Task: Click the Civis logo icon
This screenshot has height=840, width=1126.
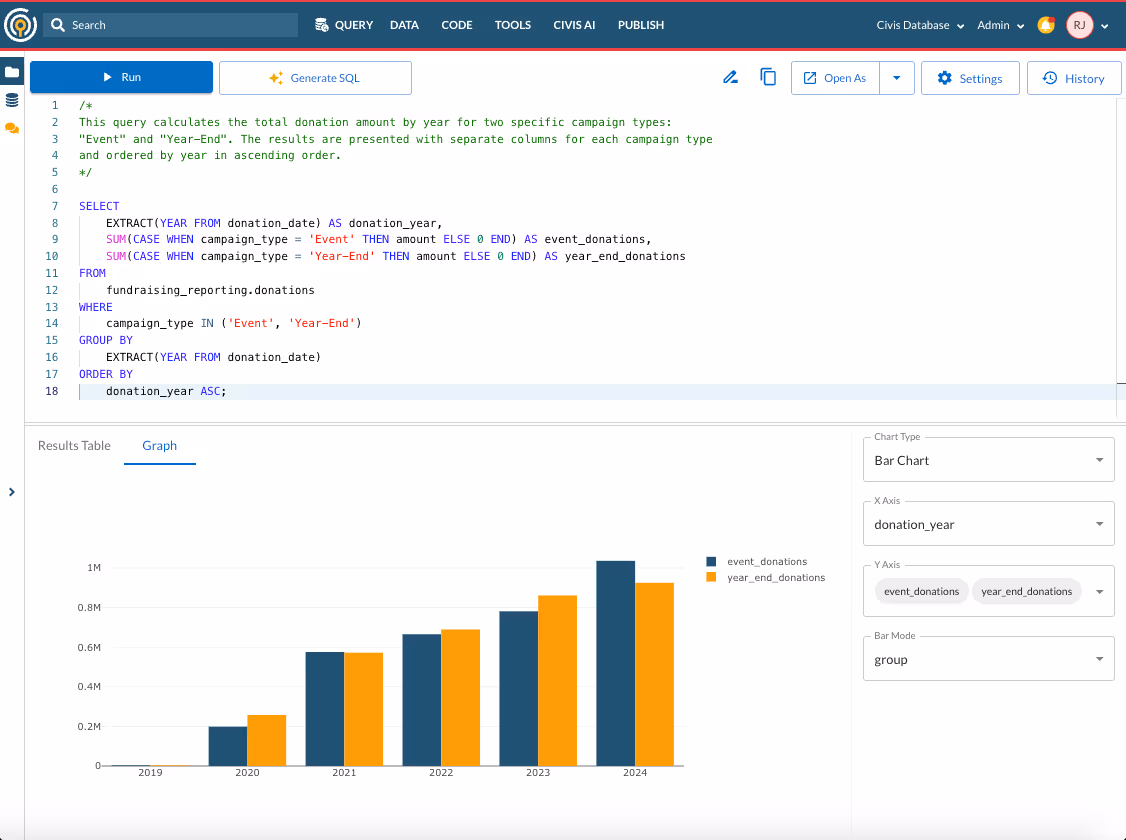Action: pyautogui.click(x=20, y=25)
